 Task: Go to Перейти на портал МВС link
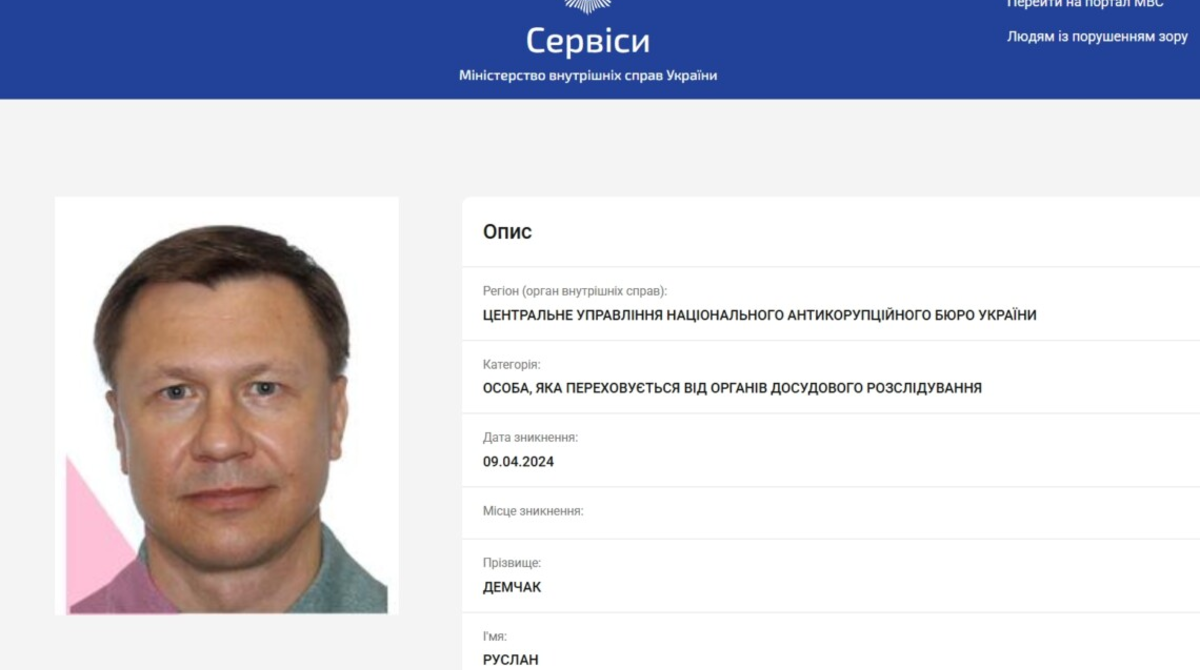coord(1085,4)
